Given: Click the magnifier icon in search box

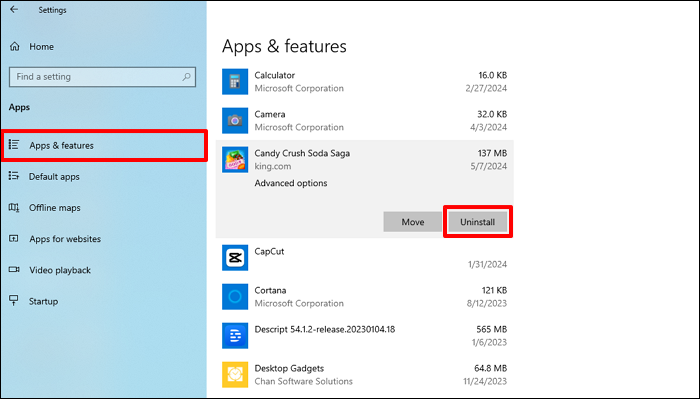Looking at the screenshot, I should point(186,77).
